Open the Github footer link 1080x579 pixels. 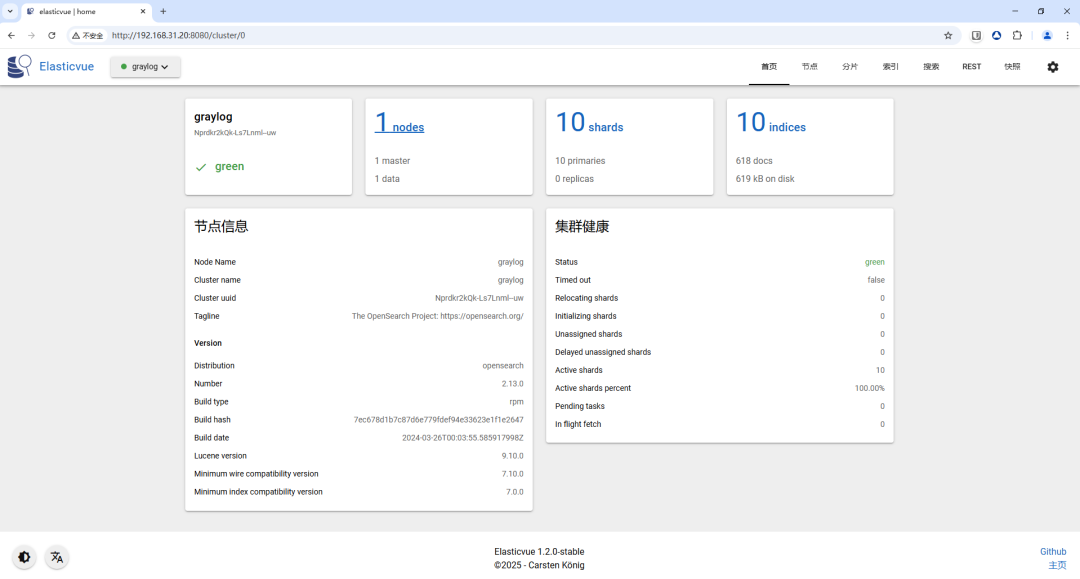point(1052,551)
